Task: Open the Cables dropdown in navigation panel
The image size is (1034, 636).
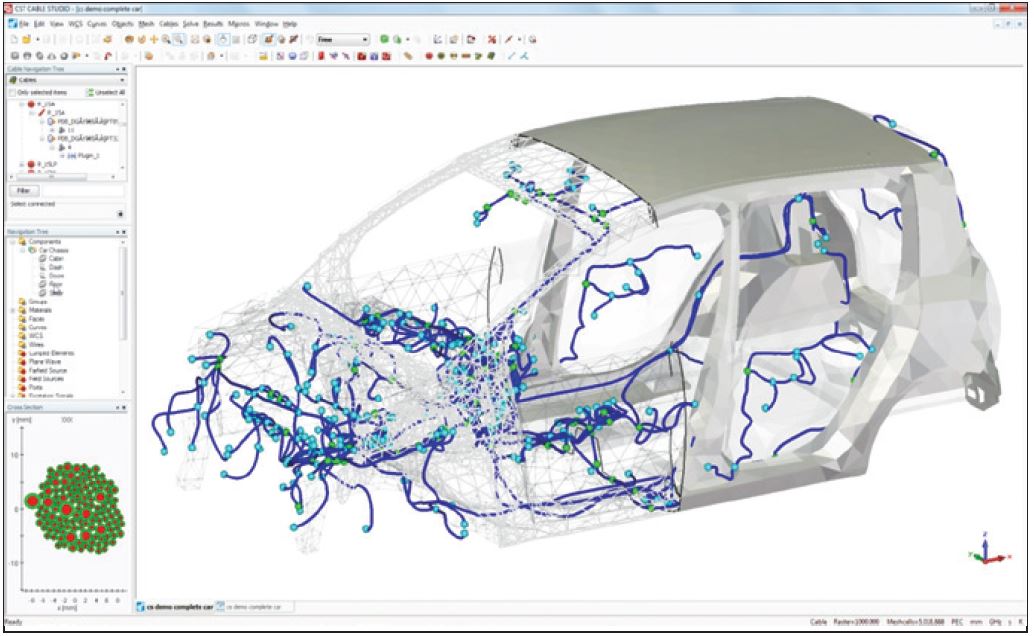Action: point(122,79)
